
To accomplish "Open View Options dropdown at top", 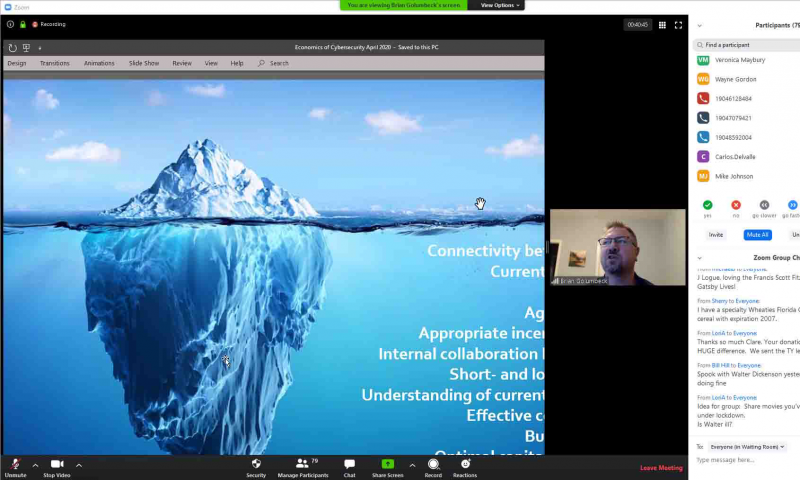I will 500,5.
